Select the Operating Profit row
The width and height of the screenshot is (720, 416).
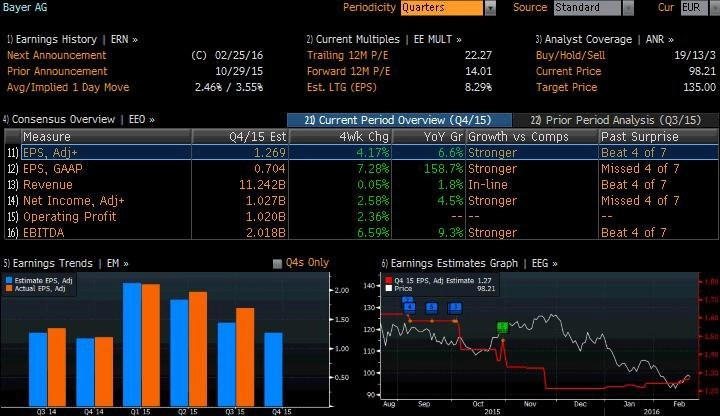tap(361, 217)
